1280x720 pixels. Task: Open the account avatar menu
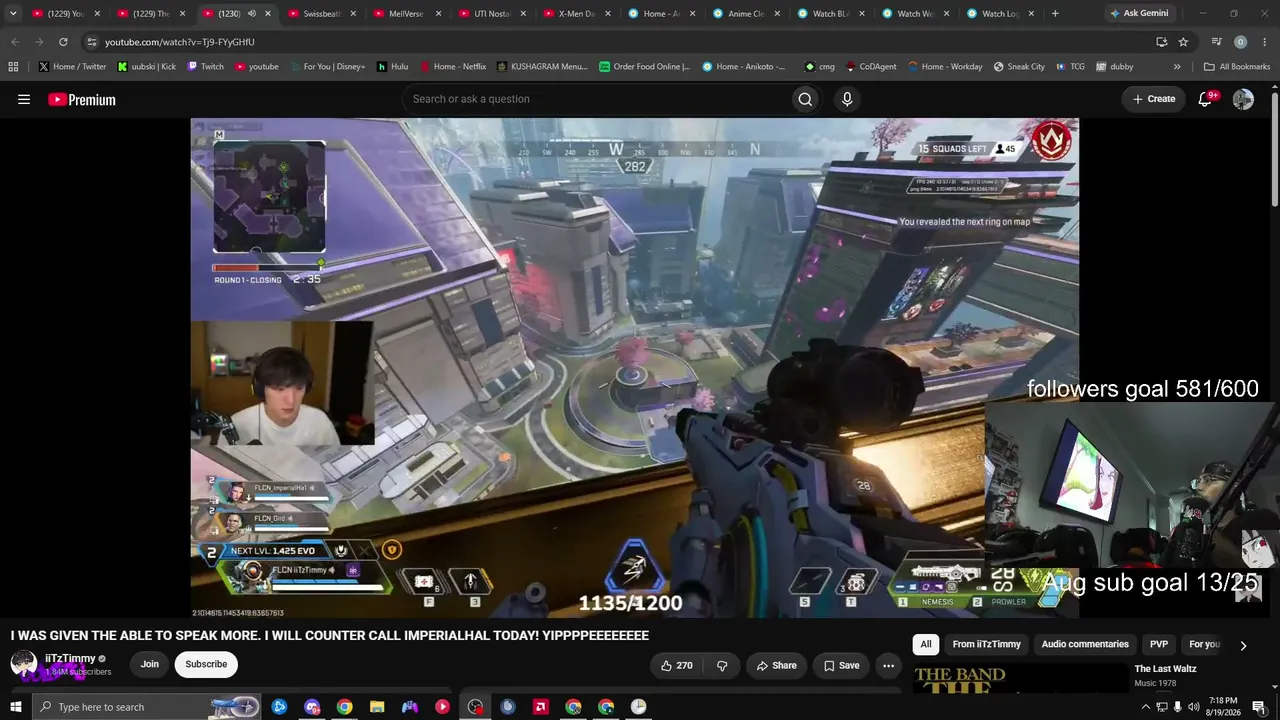pos(1243,99)
